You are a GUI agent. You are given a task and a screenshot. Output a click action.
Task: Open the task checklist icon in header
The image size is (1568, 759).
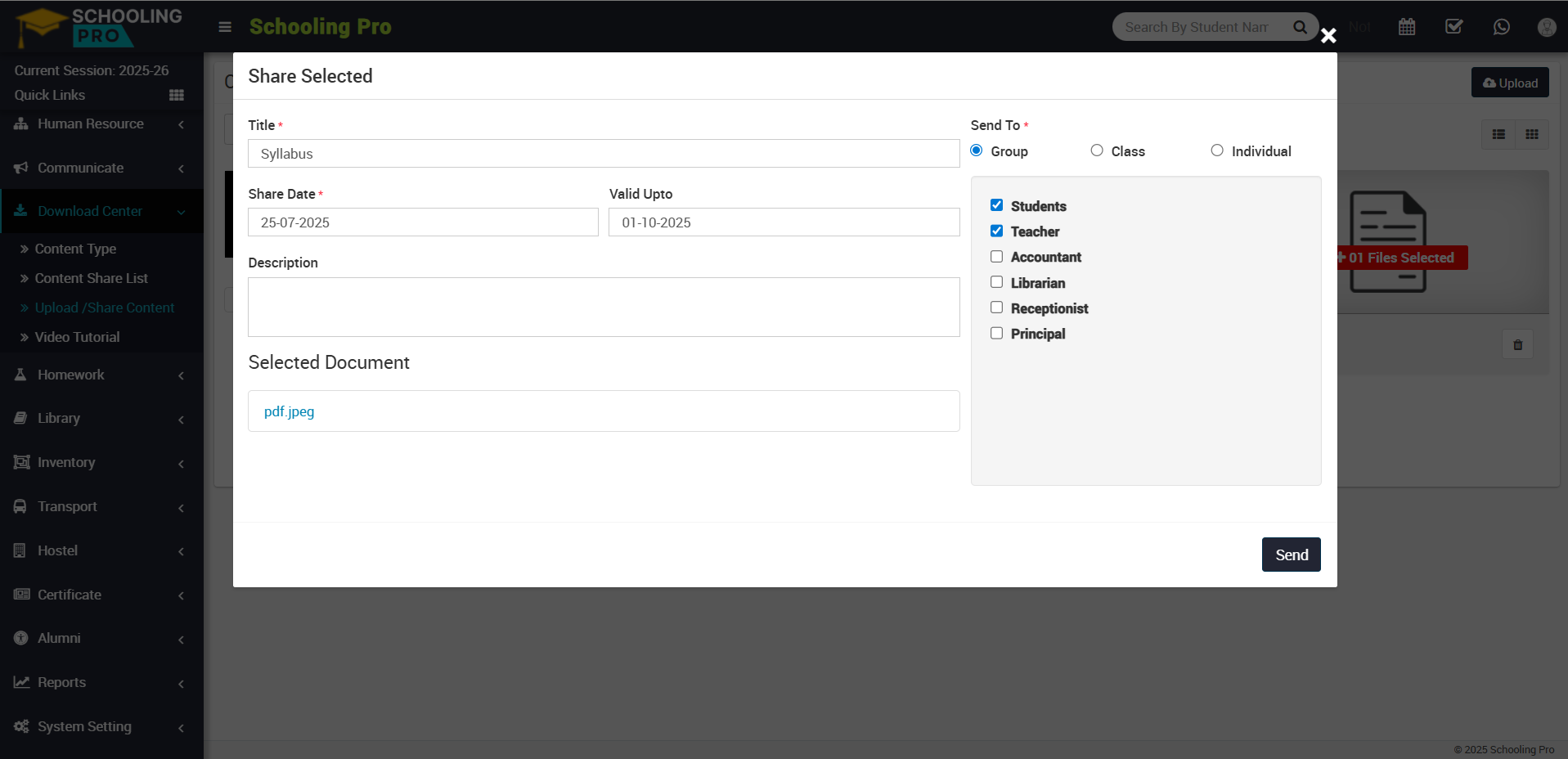tap(1454, 26)
